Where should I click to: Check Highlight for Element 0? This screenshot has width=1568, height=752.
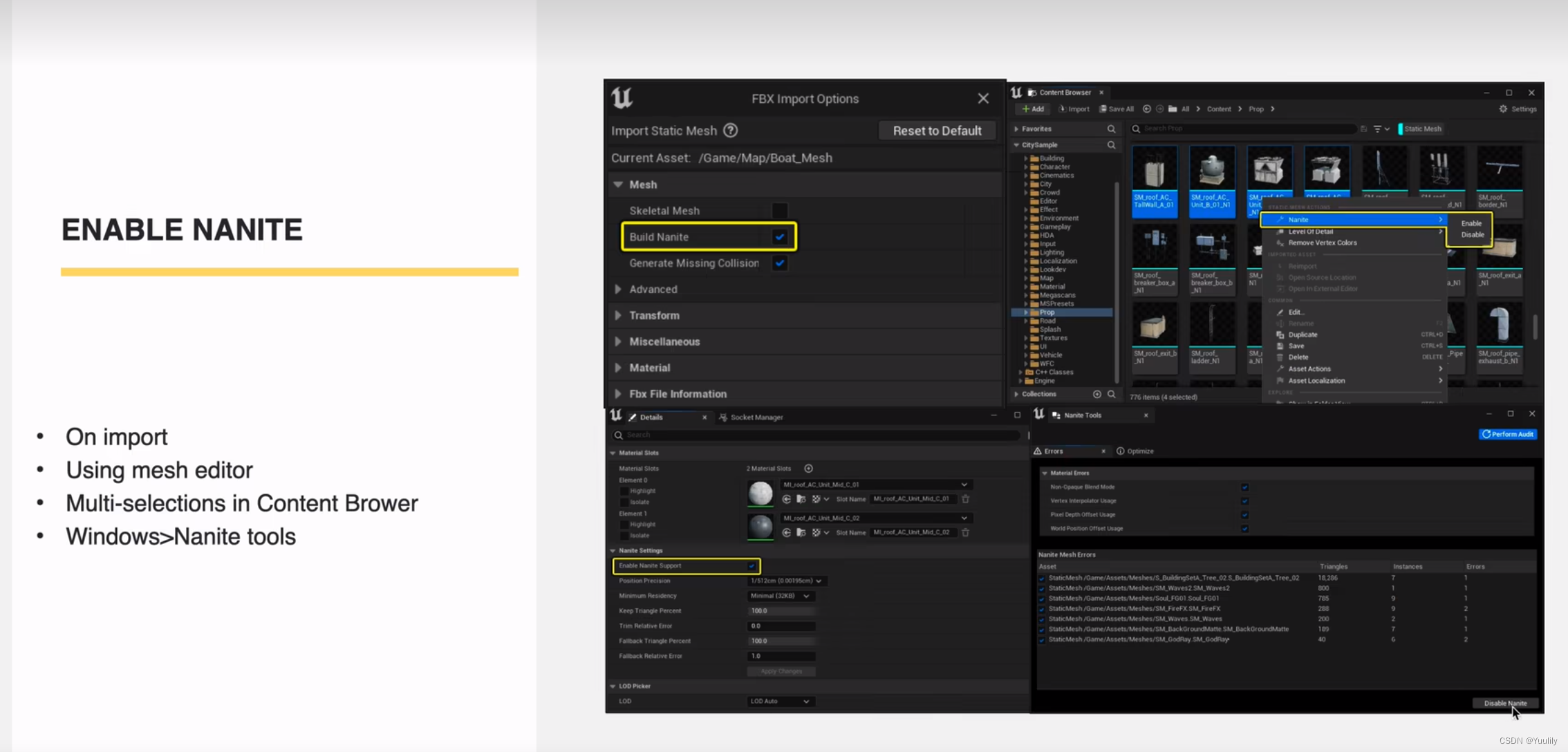tap(624, 491)
